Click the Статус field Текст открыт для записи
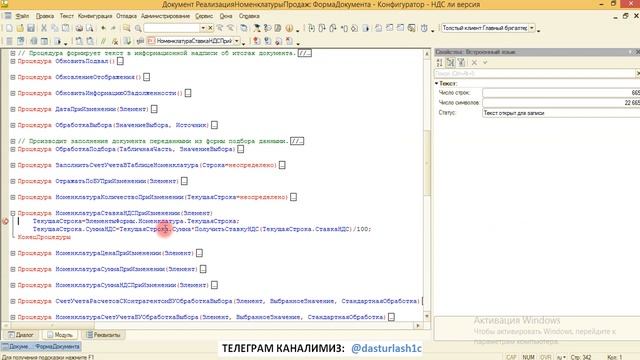 tap(561, 113)
